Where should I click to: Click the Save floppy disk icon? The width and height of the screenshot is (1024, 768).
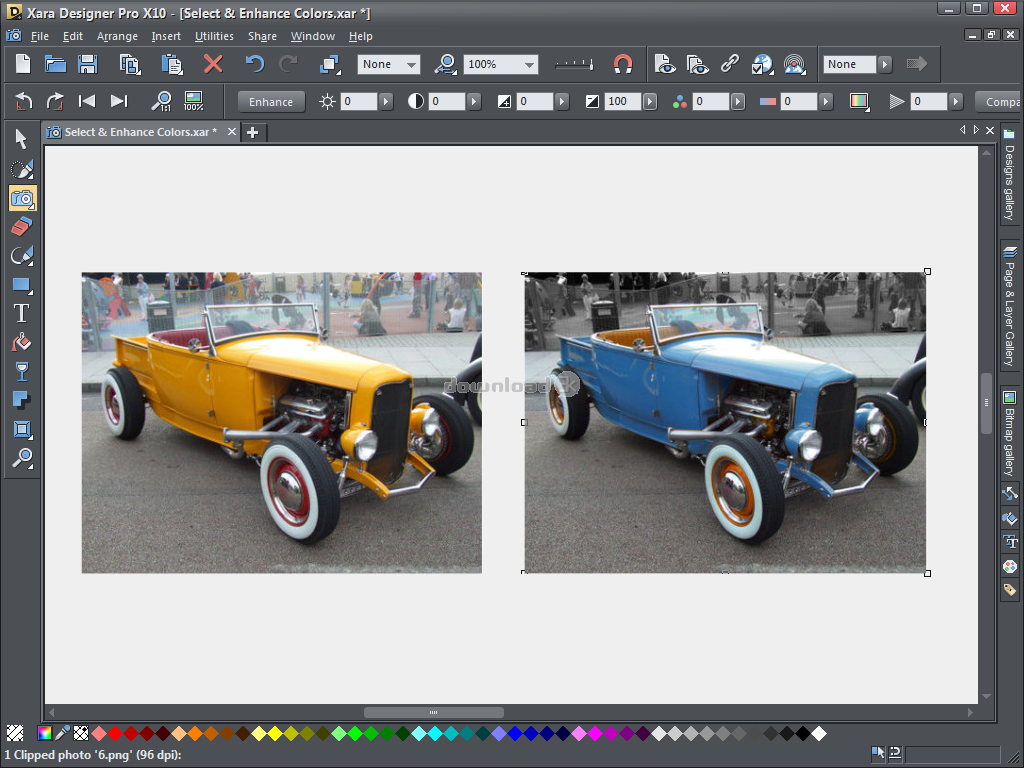pos(88,64)
